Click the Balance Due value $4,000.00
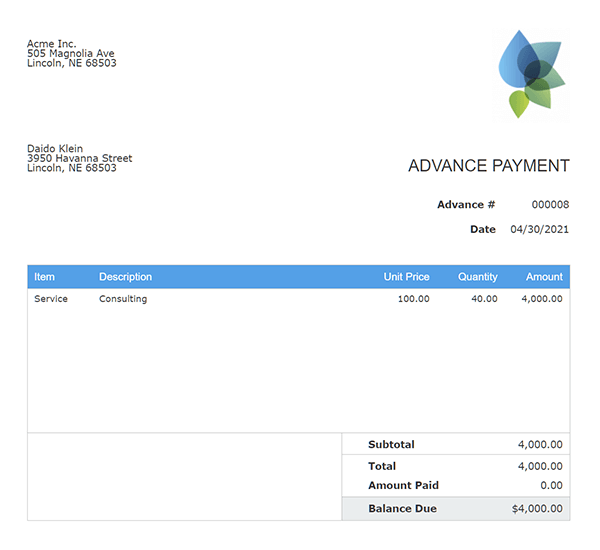The width and height of the screenshot is (600, 550). (537, 509)
